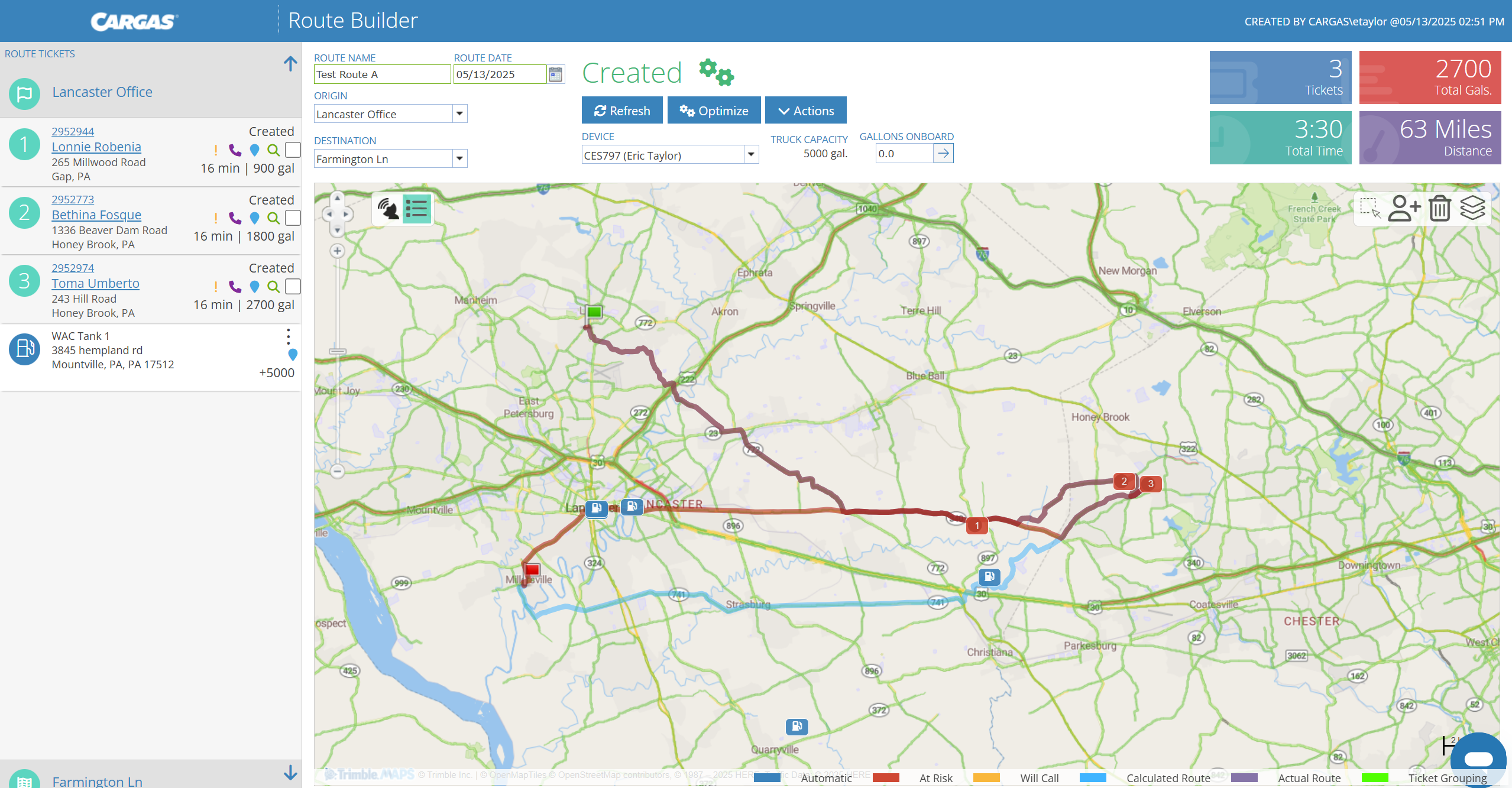Expand the Origin dropdown

tap(459, 114)
